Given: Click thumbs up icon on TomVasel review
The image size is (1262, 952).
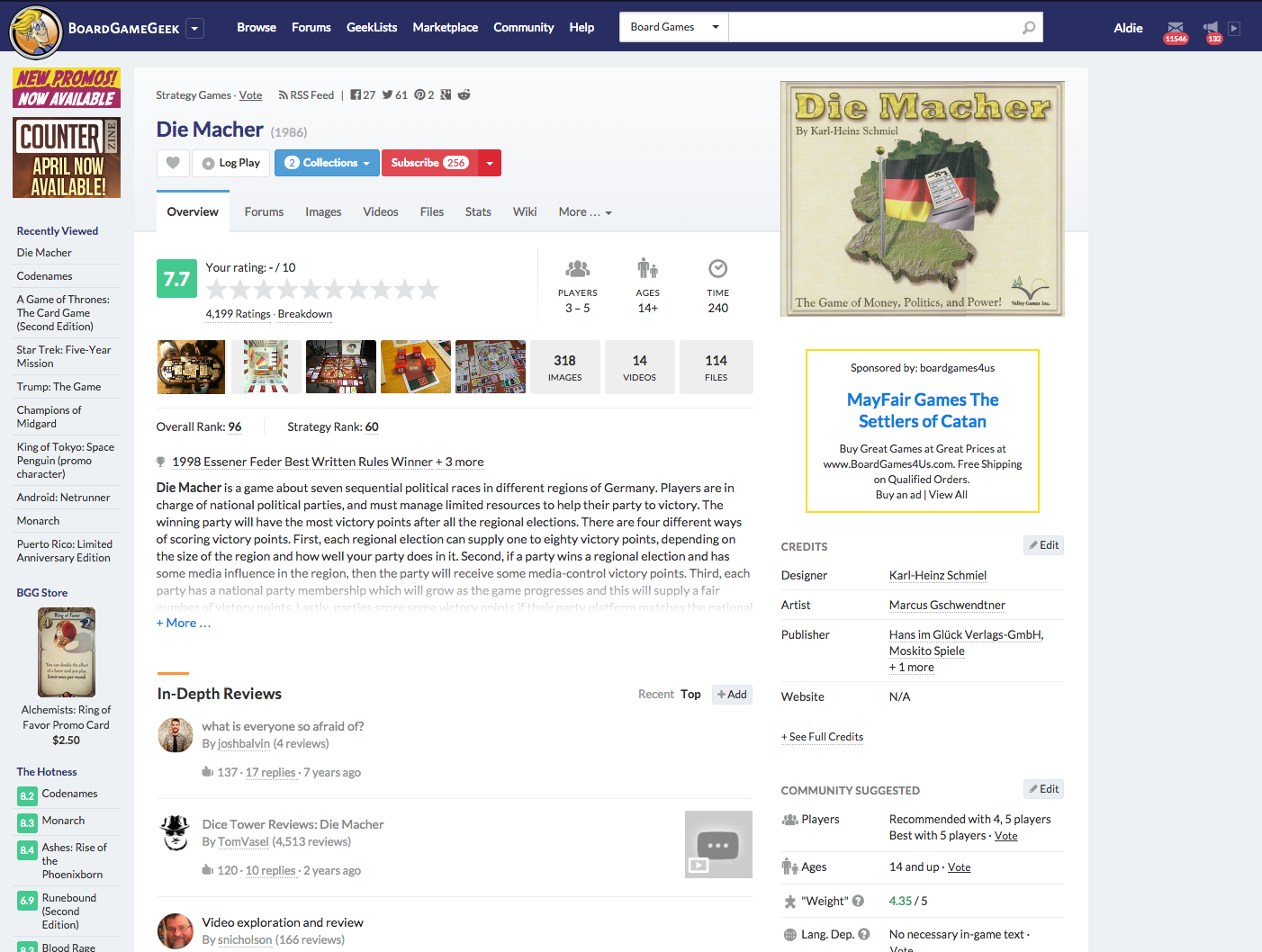Looking at the screenshot, I should tap(207, 870).
